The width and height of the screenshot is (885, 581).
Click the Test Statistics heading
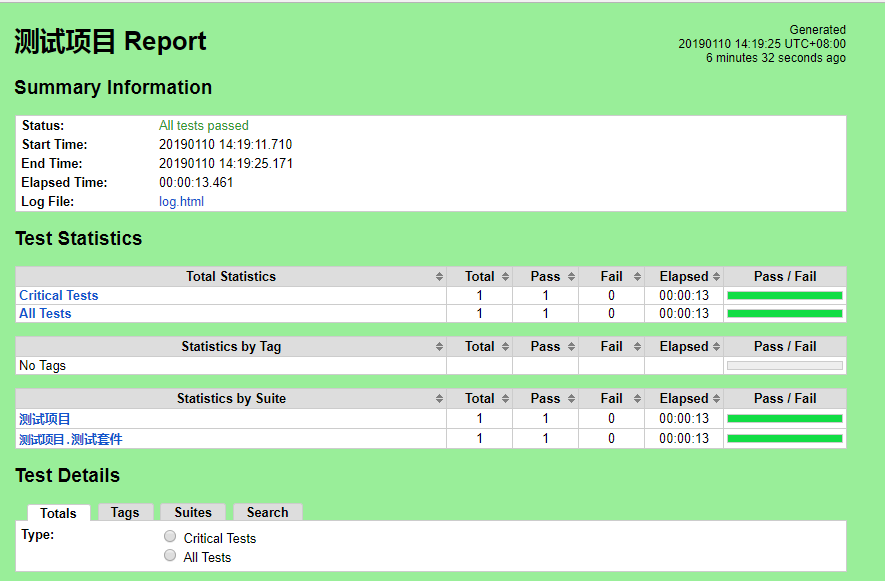click(x=78, y=238)
